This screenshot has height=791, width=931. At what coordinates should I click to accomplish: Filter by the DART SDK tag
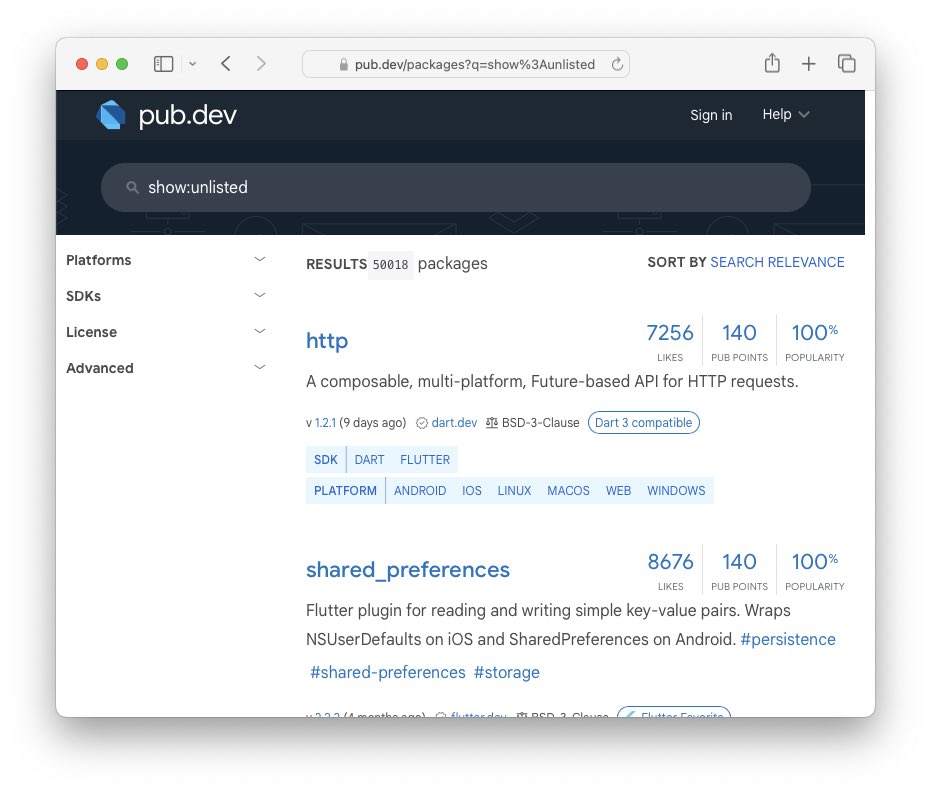pos(369,460)
